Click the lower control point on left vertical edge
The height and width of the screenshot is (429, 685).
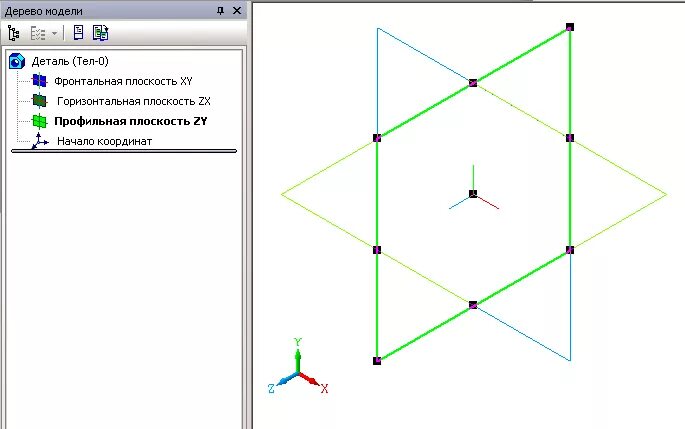[377, 250]
